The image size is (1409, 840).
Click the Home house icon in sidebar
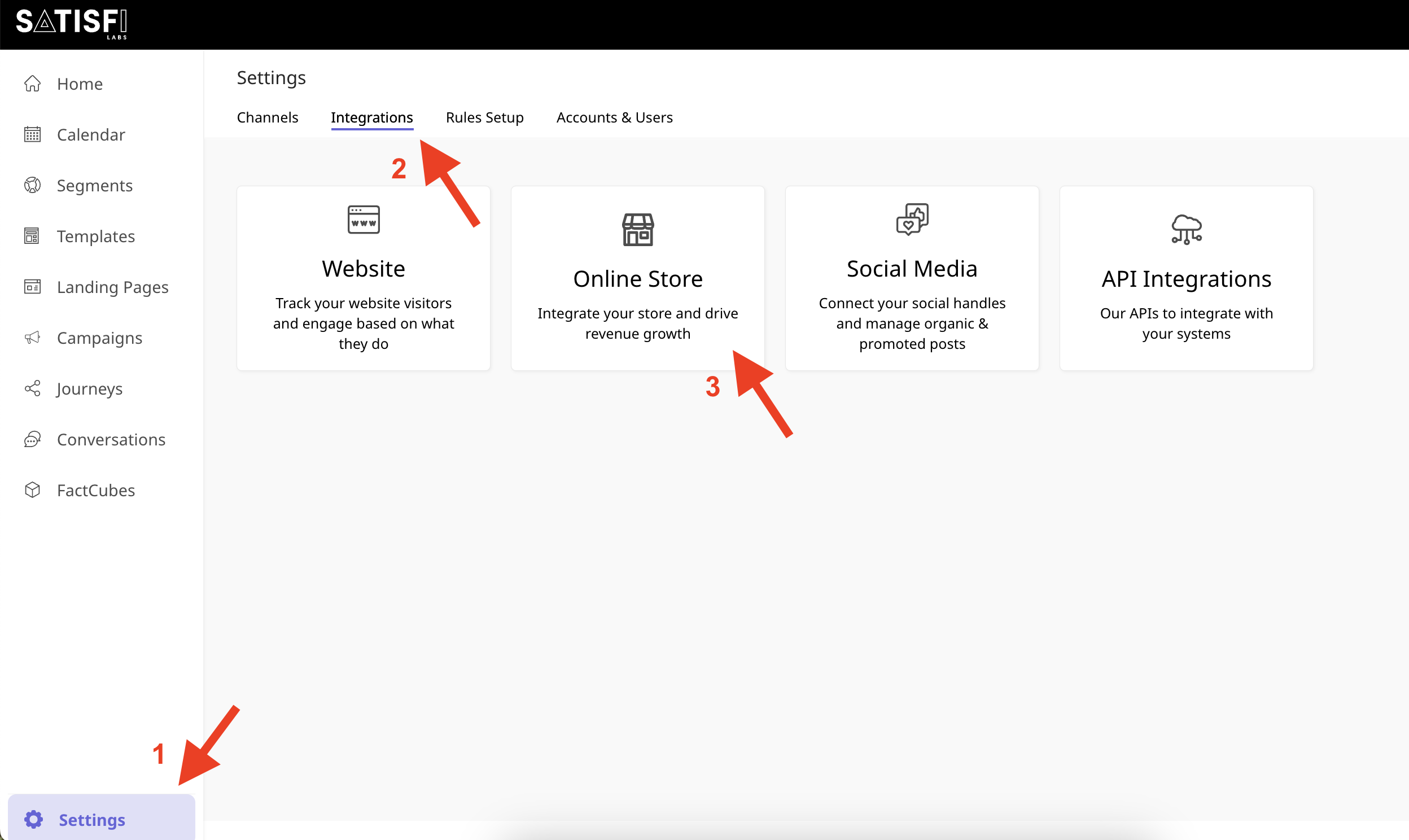32,84
